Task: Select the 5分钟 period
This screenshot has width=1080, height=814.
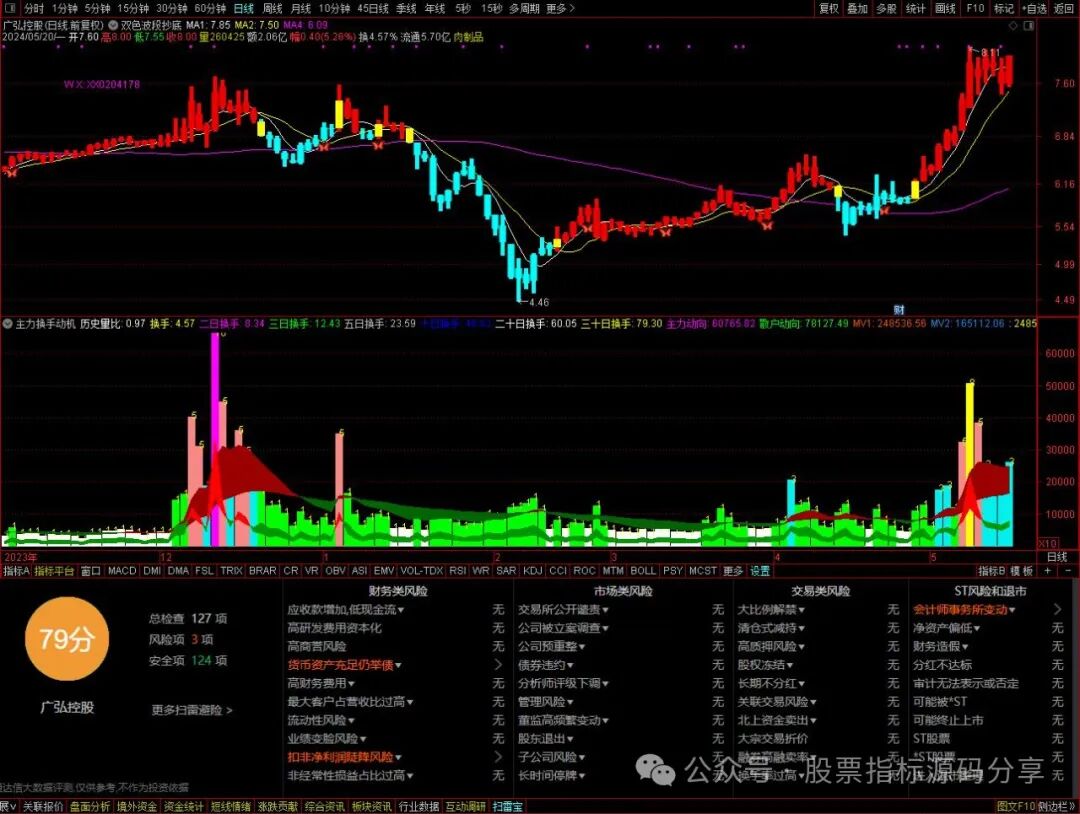Action: point(97,8)
